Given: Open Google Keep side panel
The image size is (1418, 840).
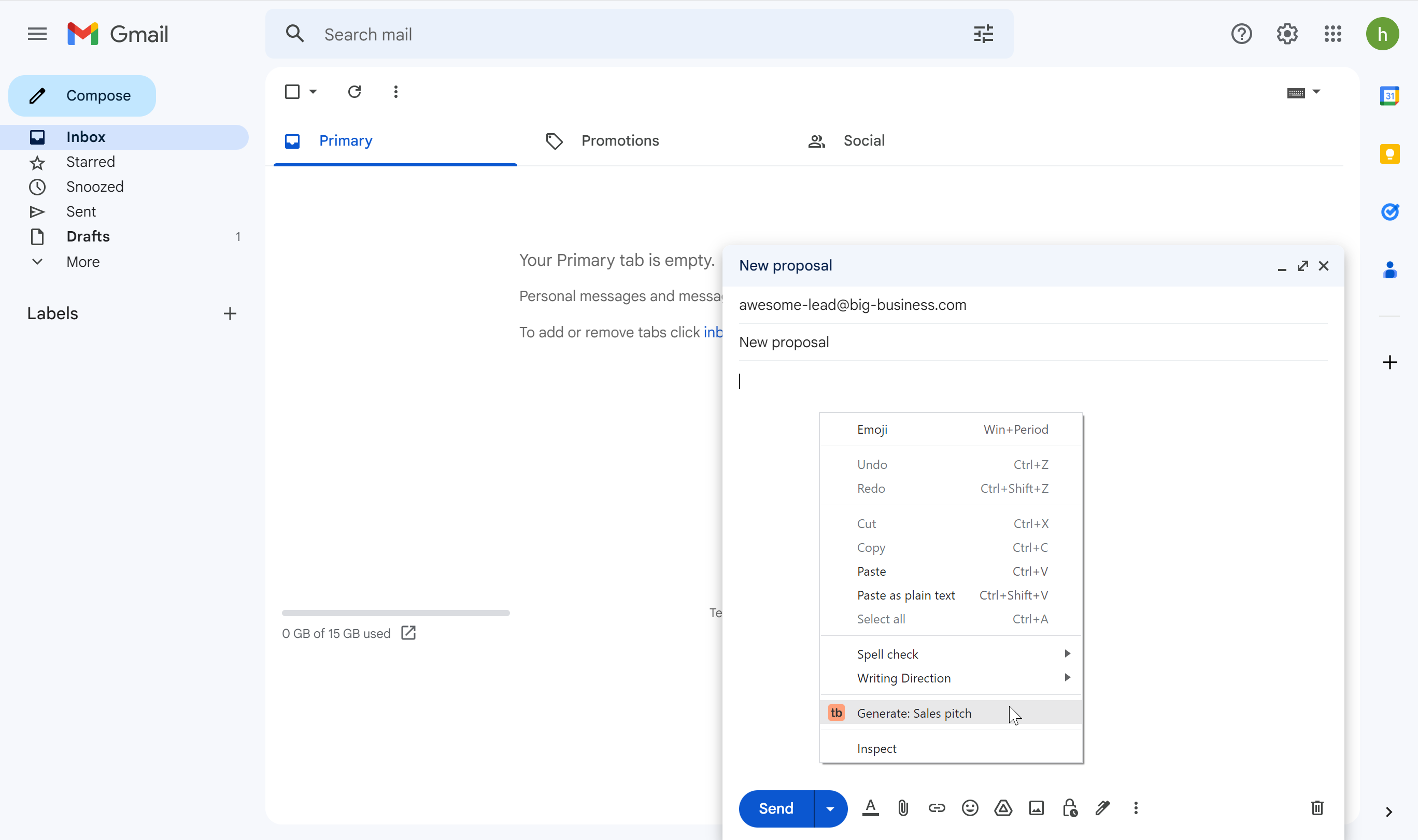Looking at the screenshot, I should coord(1389,154).
